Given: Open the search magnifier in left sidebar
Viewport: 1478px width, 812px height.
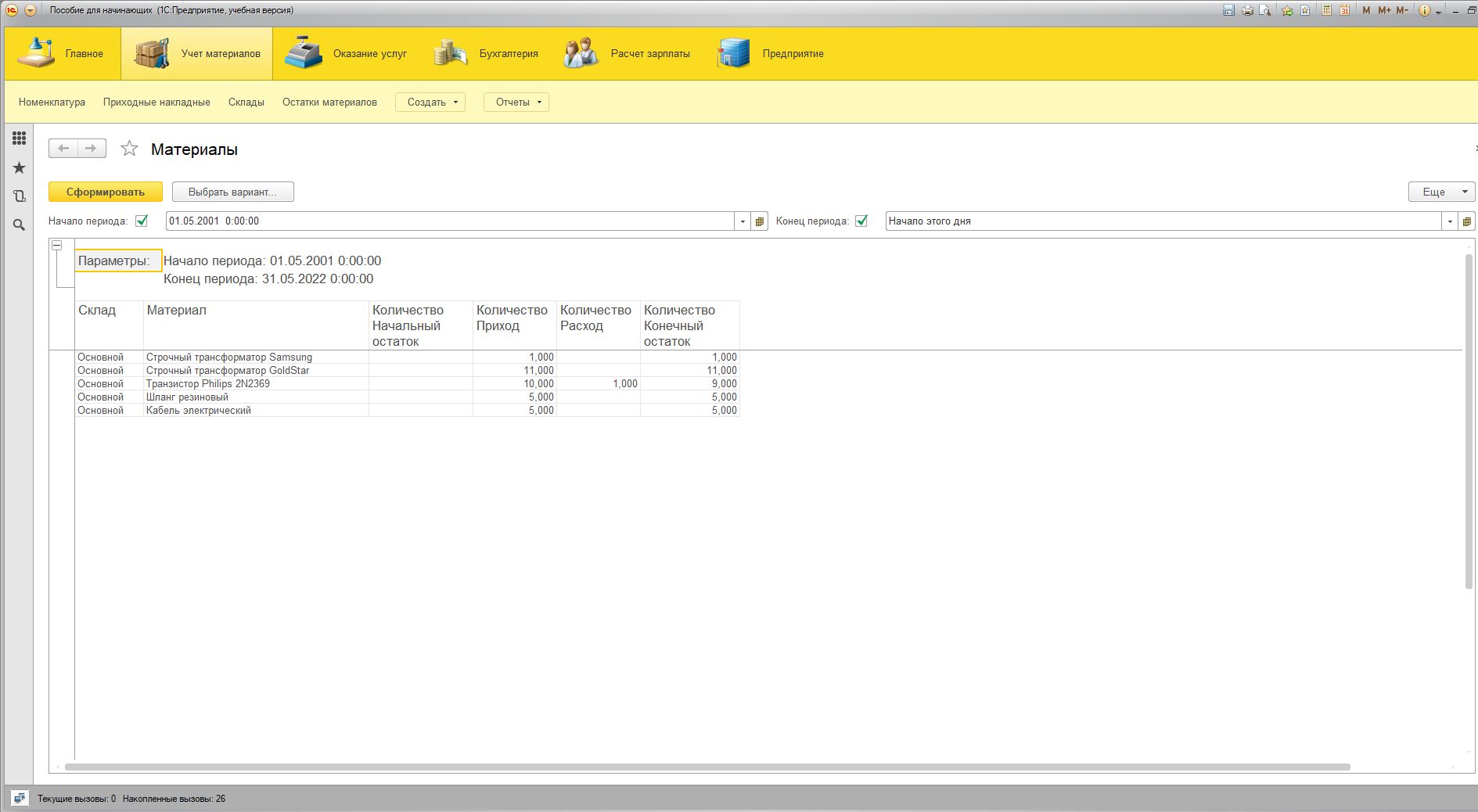Looking at the screenshot, I should click(20, 225).
